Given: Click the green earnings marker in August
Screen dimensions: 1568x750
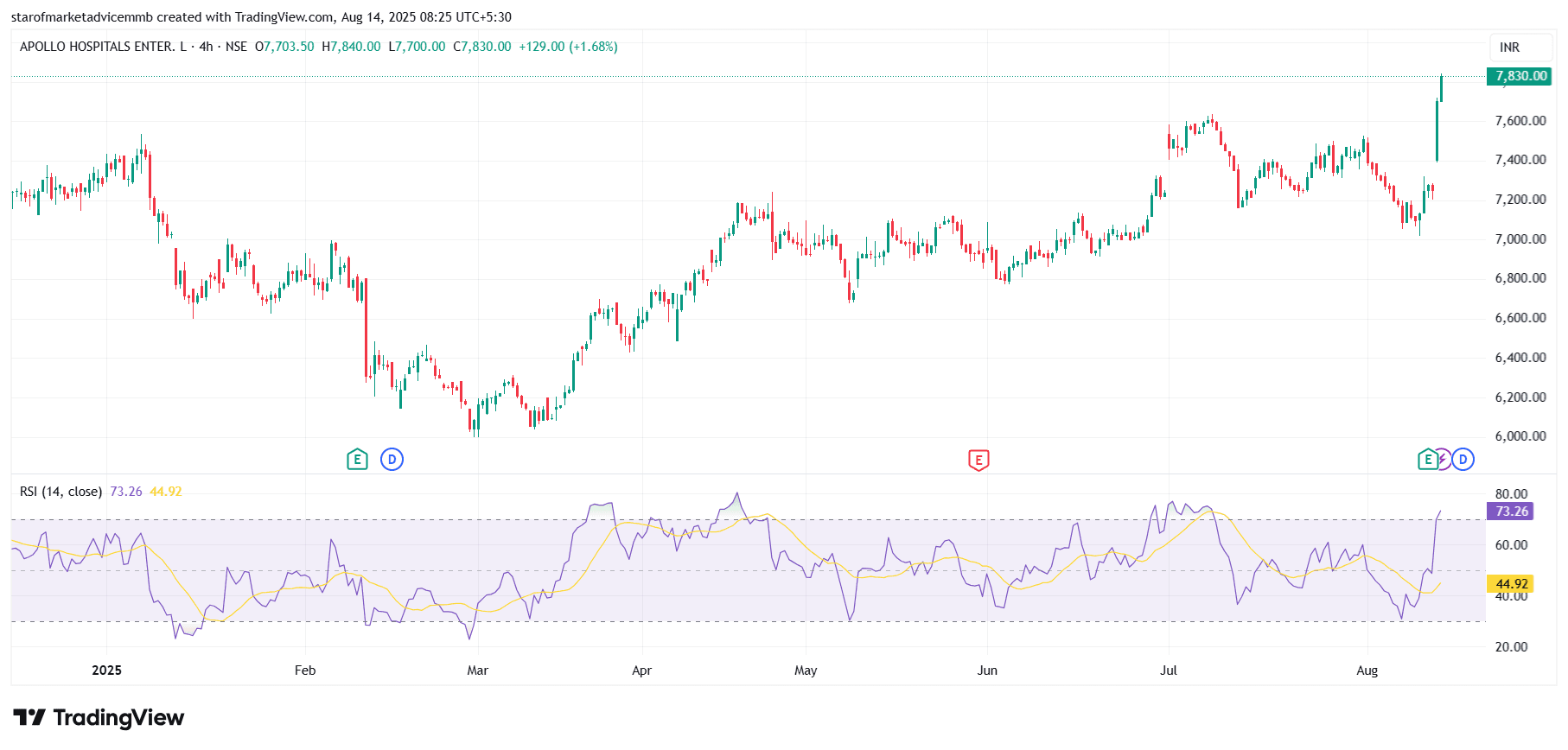Looking at the screenshot, I should pyautogui.click(x=1427, y=460).
